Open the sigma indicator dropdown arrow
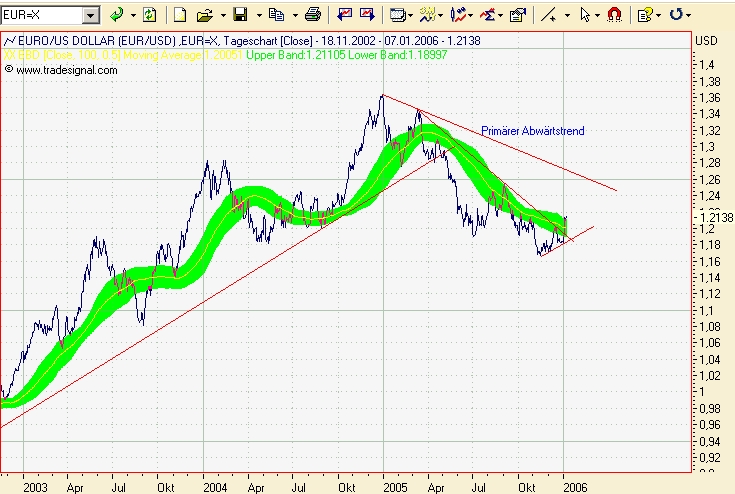The image size is (735, 494). tap(501, 15)
